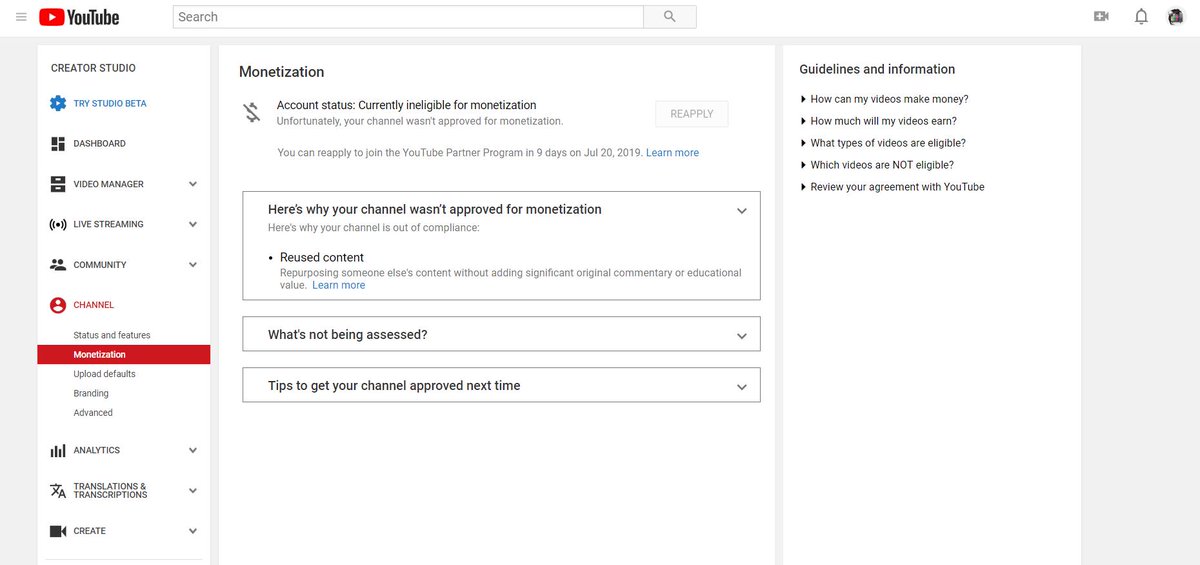Click the Community people icon
This screenshot has width=1200, height=565.
point(58,265)
